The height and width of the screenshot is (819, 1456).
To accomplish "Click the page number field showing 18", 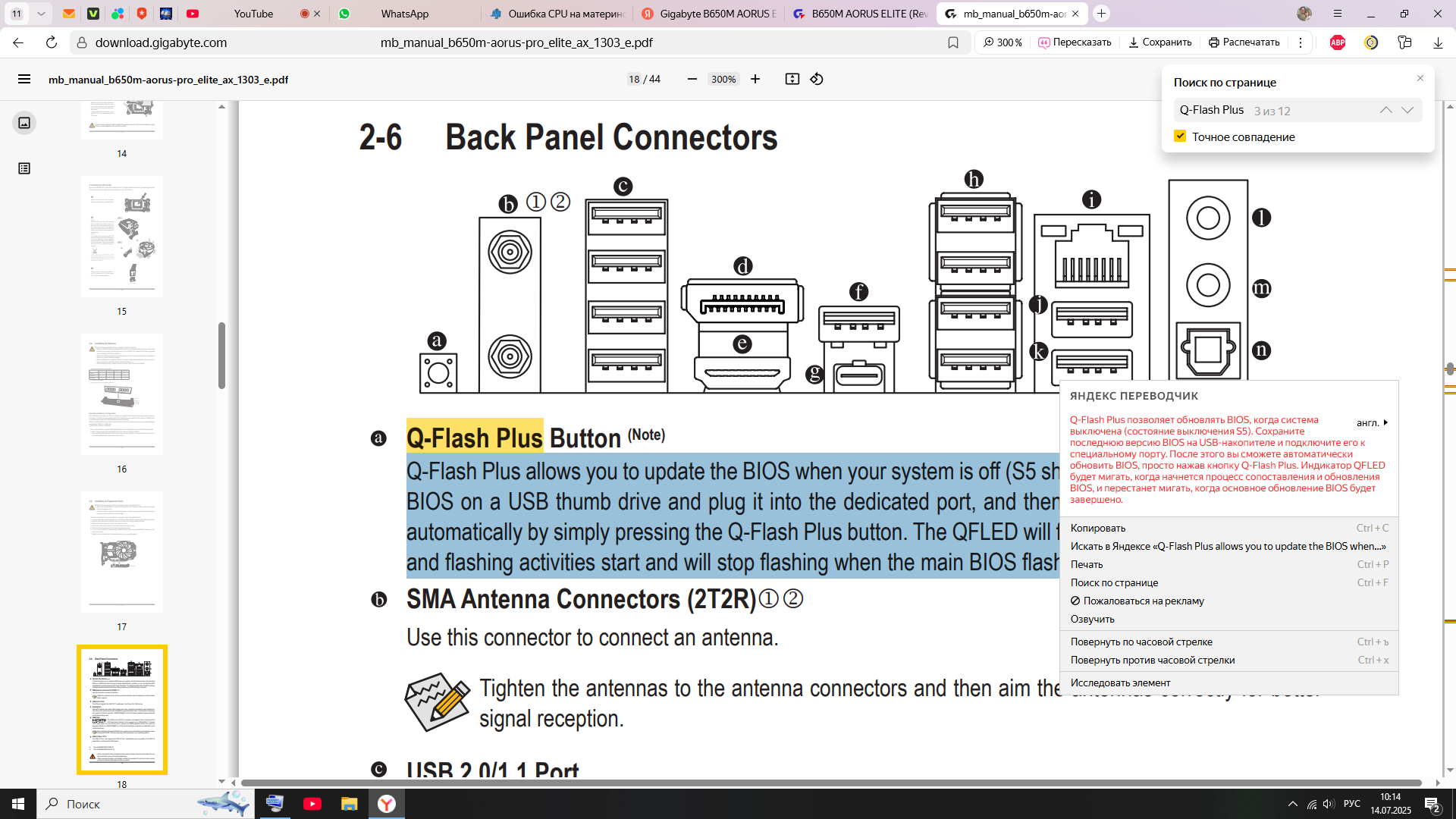I will (634, 79).
